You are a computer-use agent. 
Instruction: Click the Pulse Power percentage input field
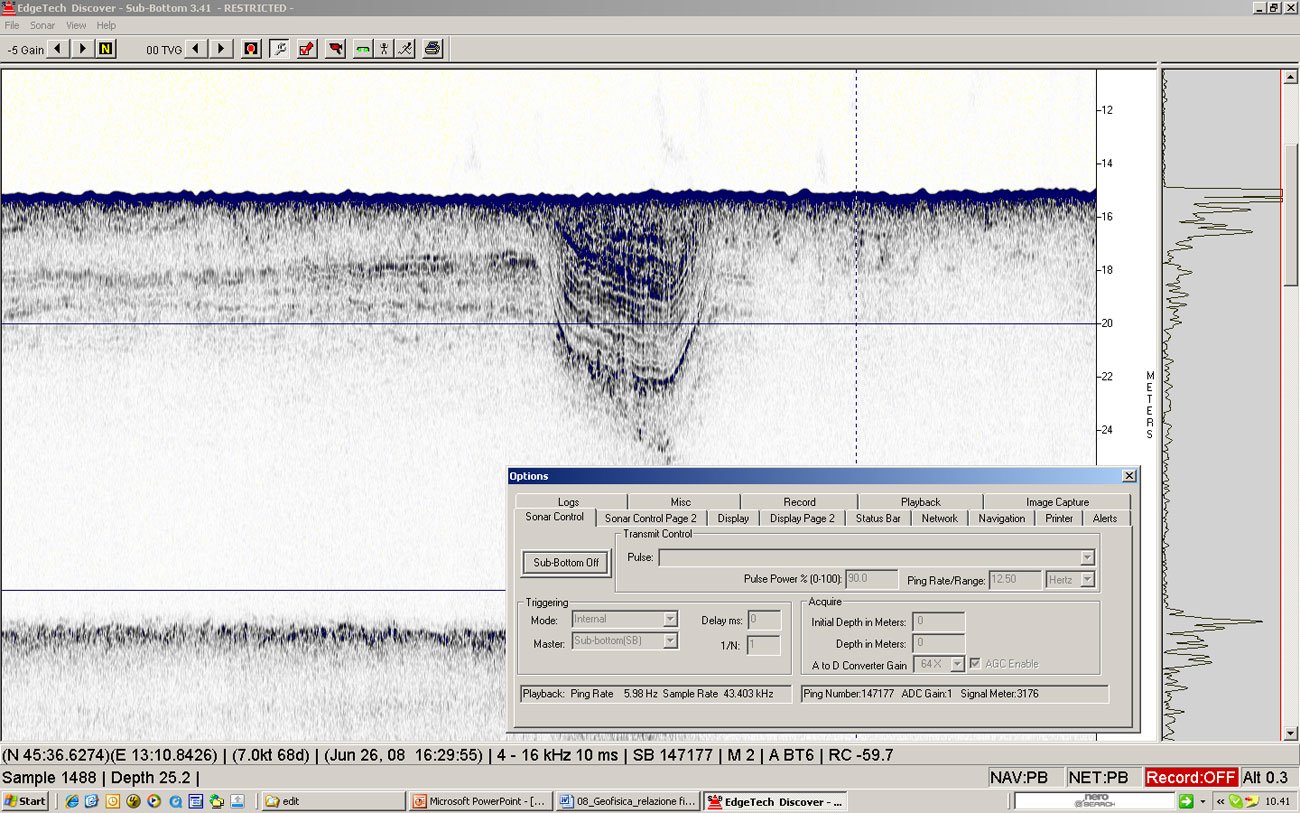click(870, 579)
